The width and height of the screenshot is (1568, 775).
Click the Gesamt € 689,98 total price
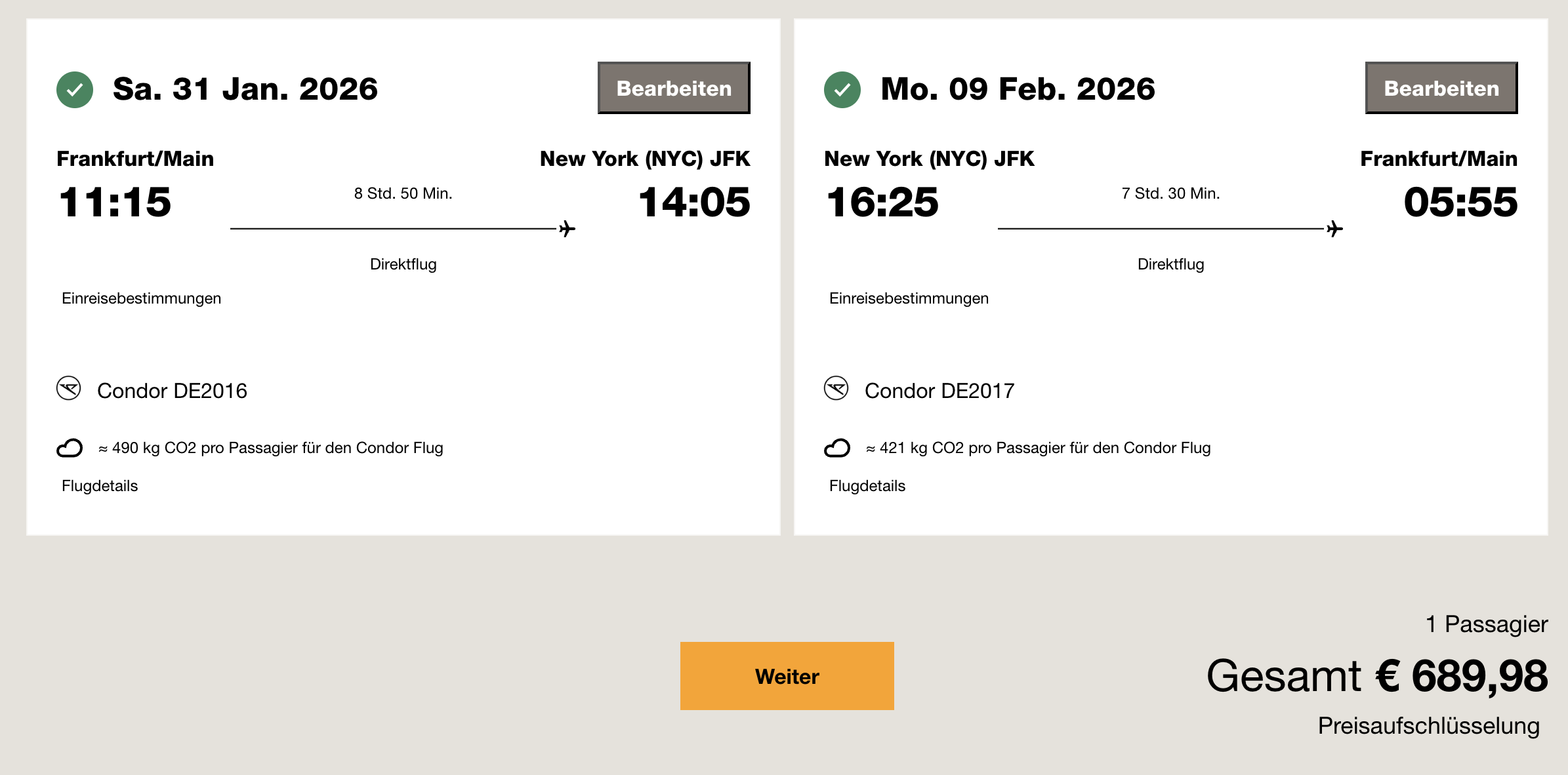[x=1376, y=676]
